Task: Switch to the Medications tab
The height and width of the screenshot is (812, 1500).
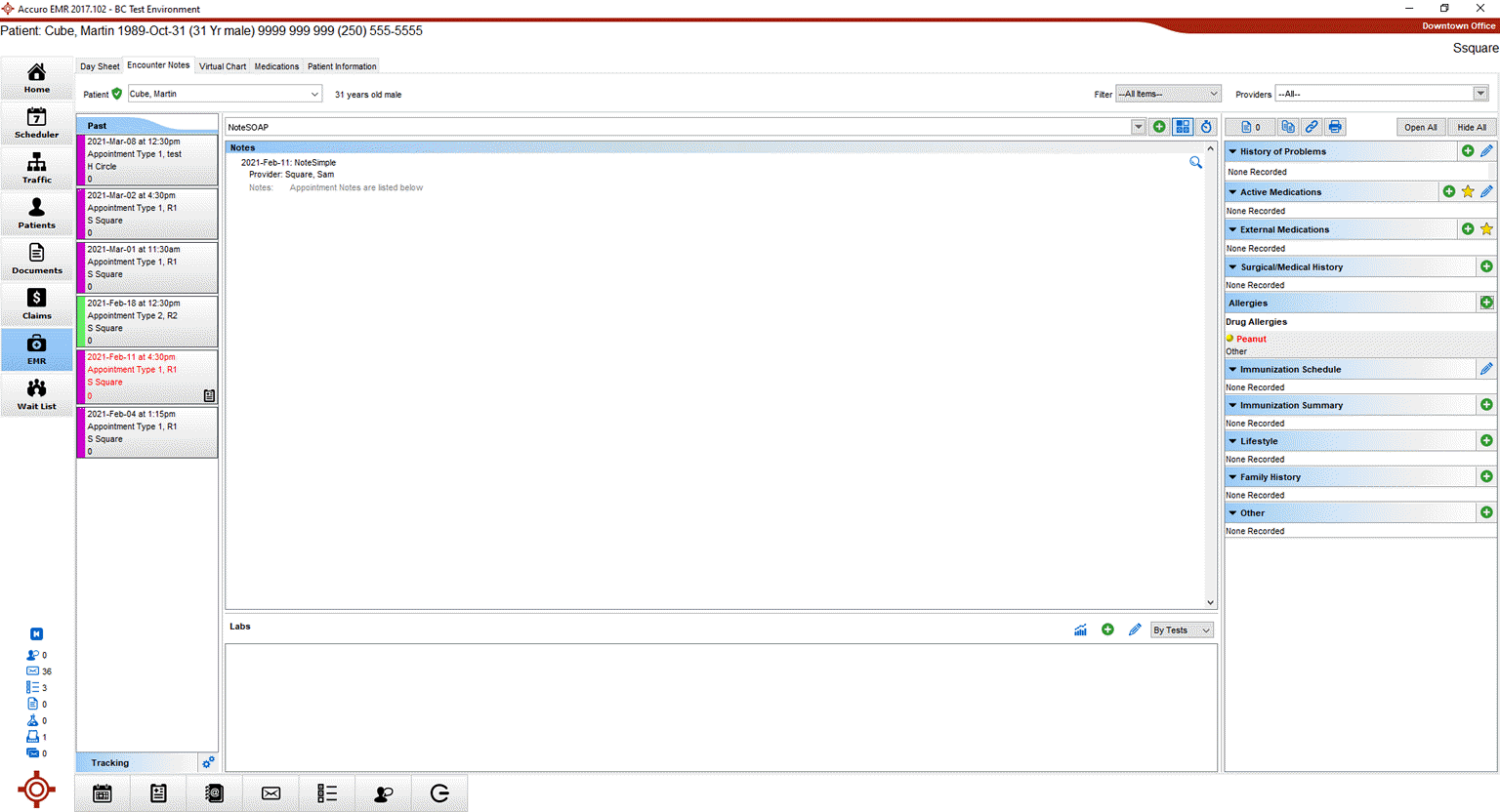Action: point(276,66)
